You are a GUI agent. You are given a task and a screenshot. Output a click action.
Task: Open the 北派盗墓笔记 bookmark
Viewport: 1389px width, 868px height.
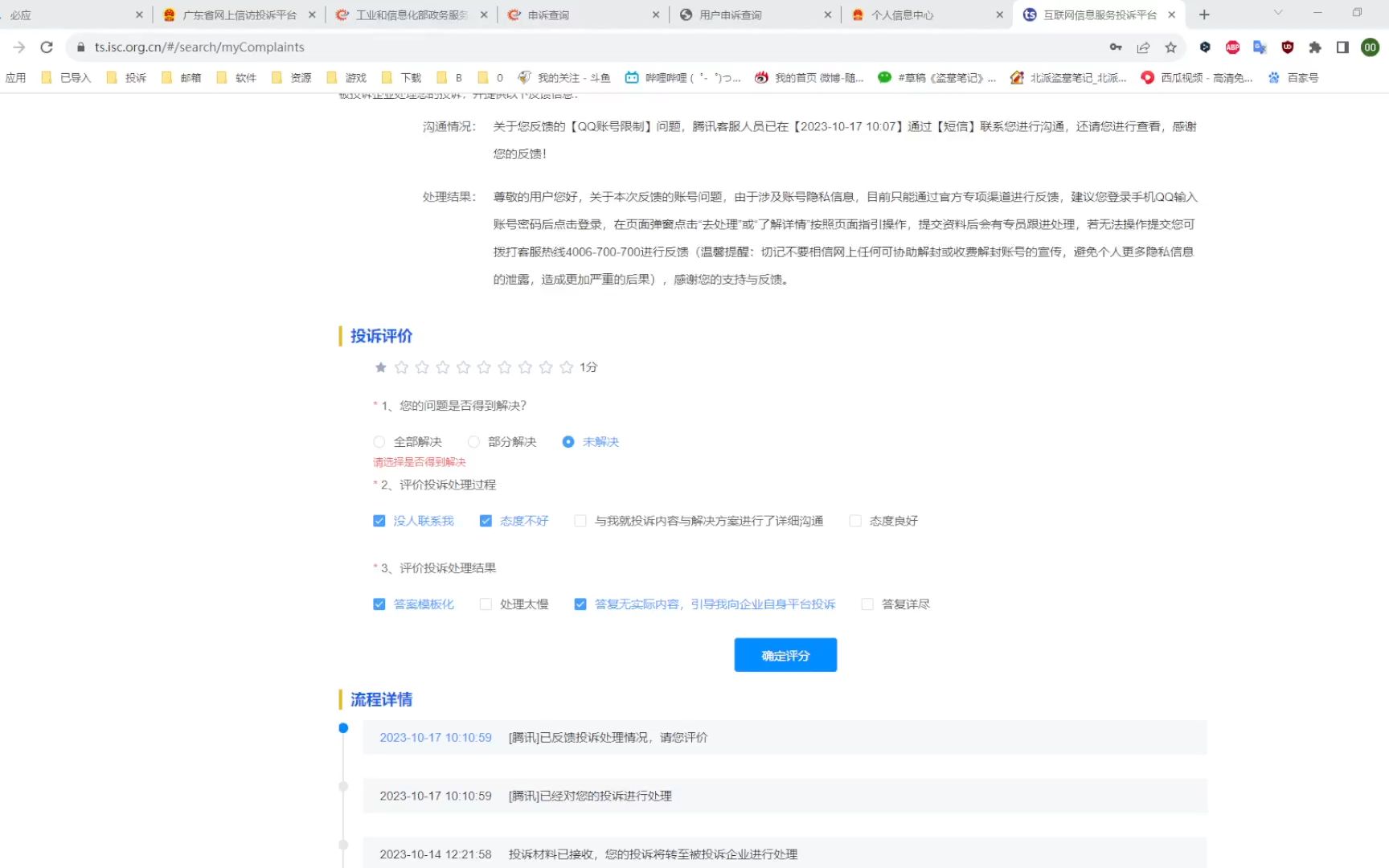coord(1069,78)
